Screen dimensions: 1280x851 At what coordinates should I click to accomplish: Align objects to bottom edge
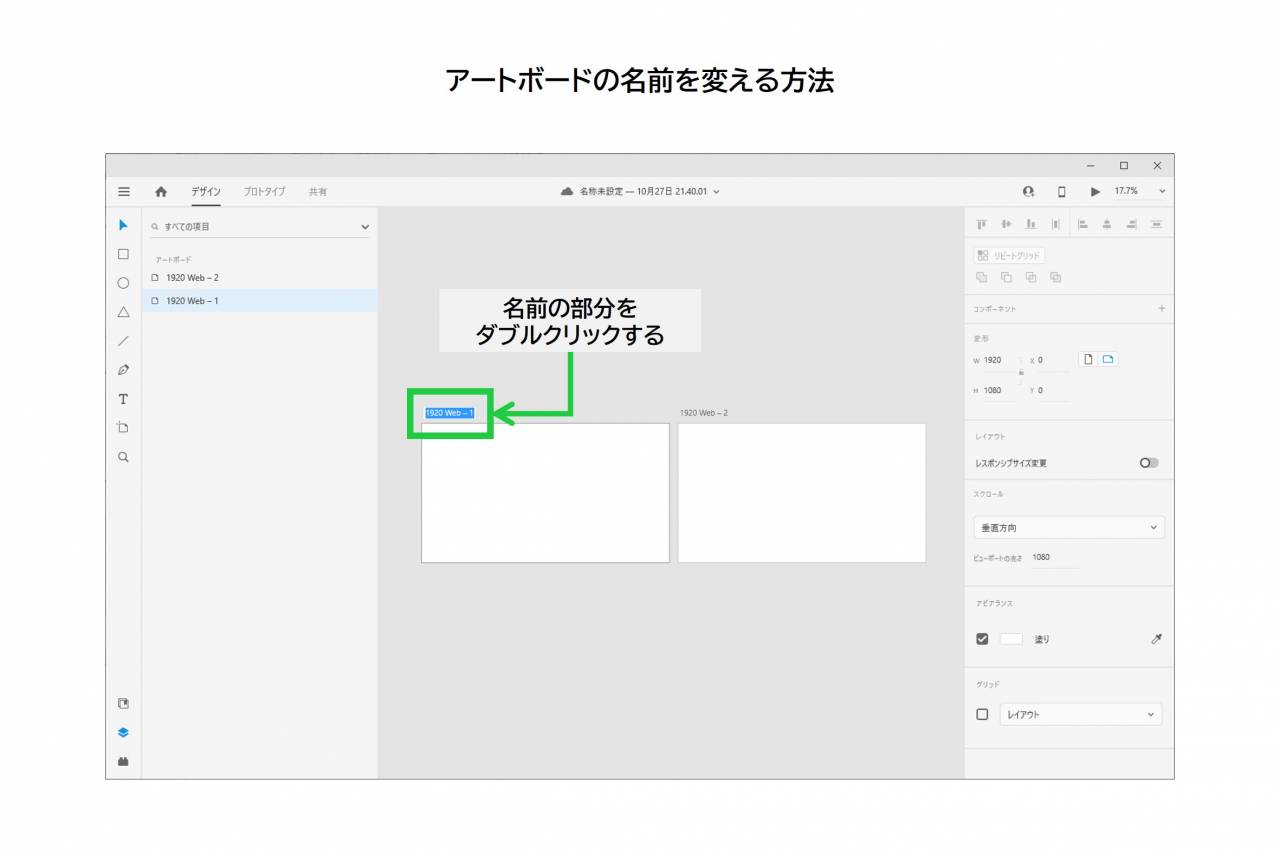click(x=1031, y=225)
